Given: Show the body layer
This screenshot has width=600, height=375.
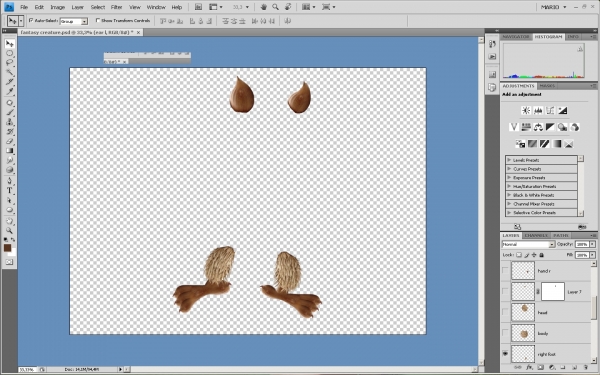Looking at the screenshot, I should tap(505, 333).
